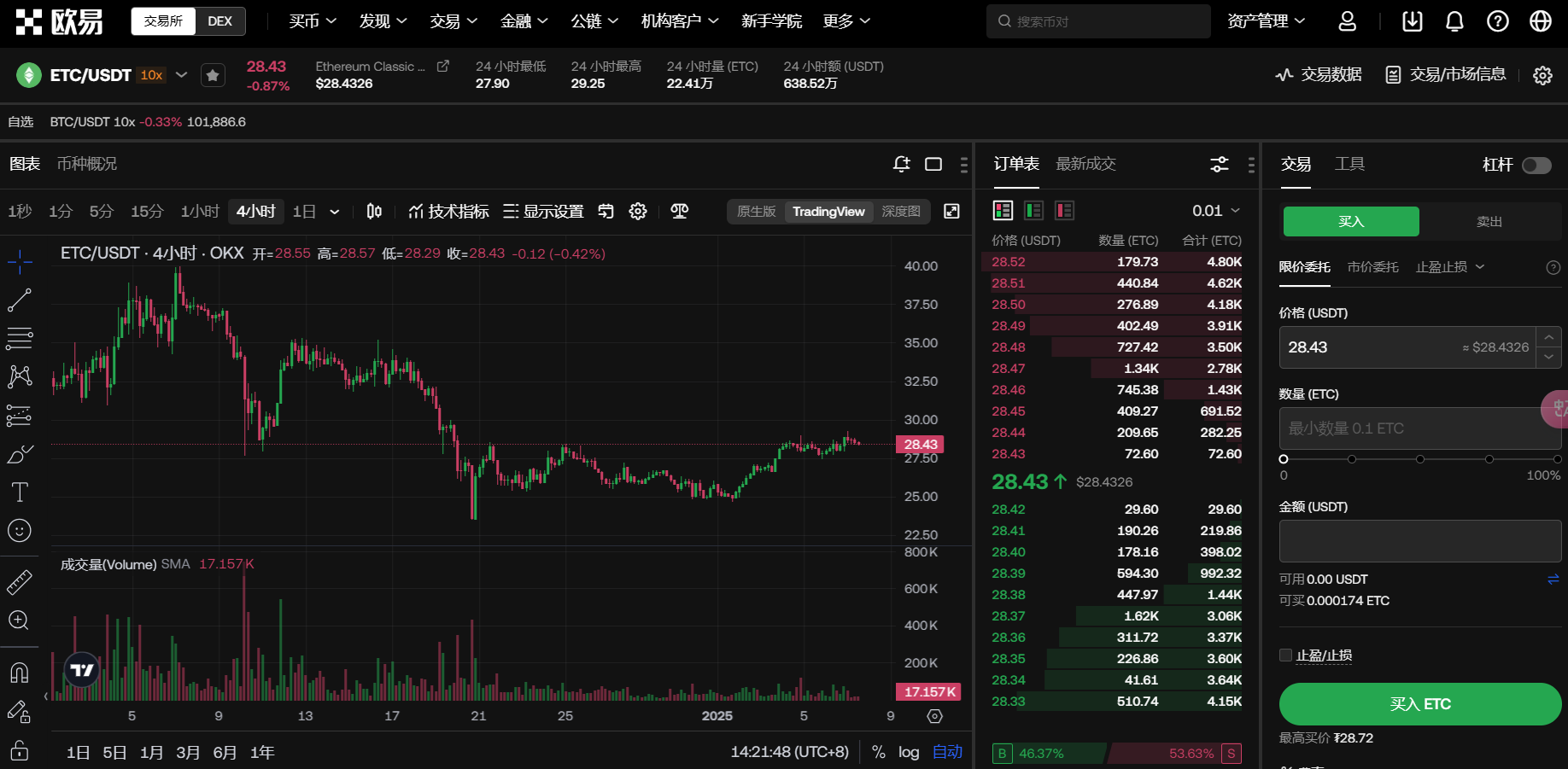This screenshot has height=769, width=1568.
Task: Add ETC/USDT to favorites with star icon
Action: (213, 75)
